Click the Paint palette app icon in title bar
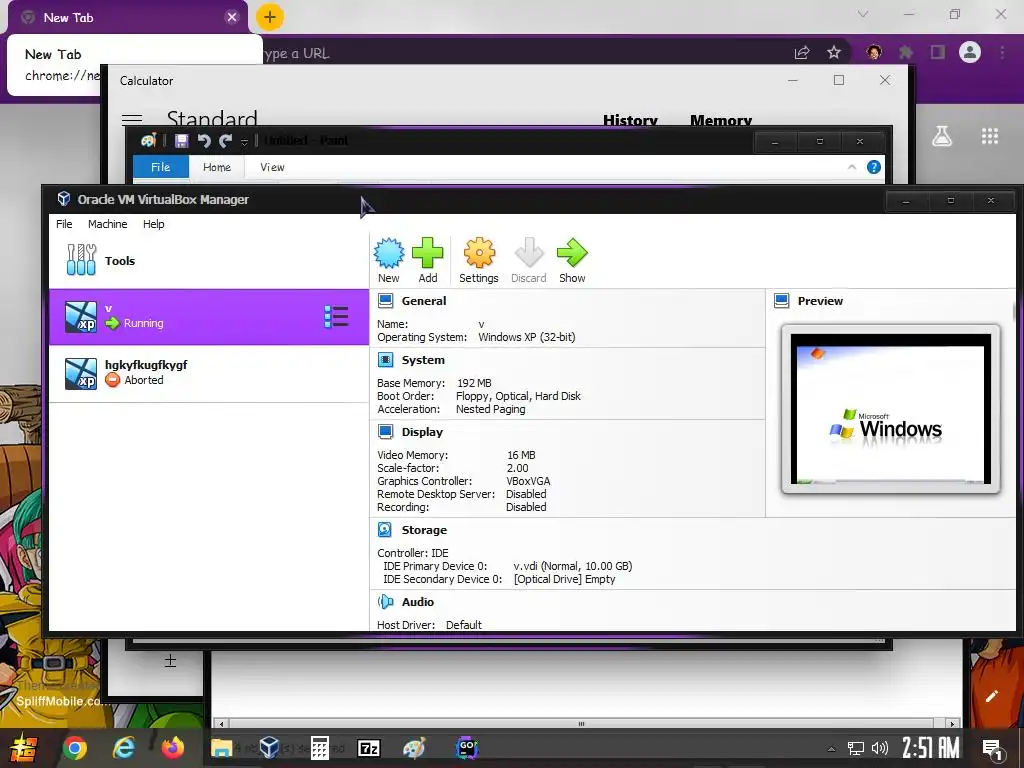Screen dimensions: 1024x768 [149, 140]
